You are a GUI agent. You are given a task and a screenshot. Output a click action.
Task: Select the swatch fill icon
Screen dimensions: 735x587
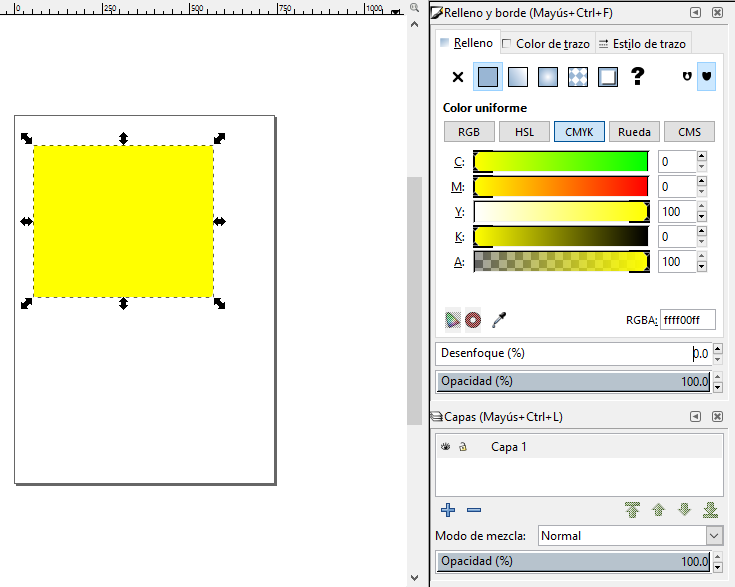pos(608,77)
